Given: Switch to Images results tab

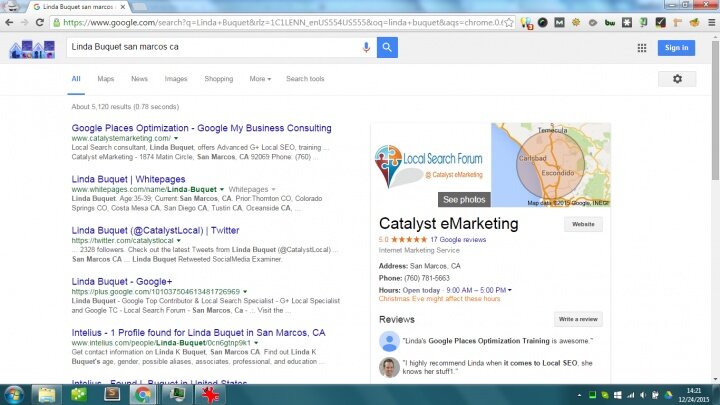Looking at the screenshot, I should 176,79.
